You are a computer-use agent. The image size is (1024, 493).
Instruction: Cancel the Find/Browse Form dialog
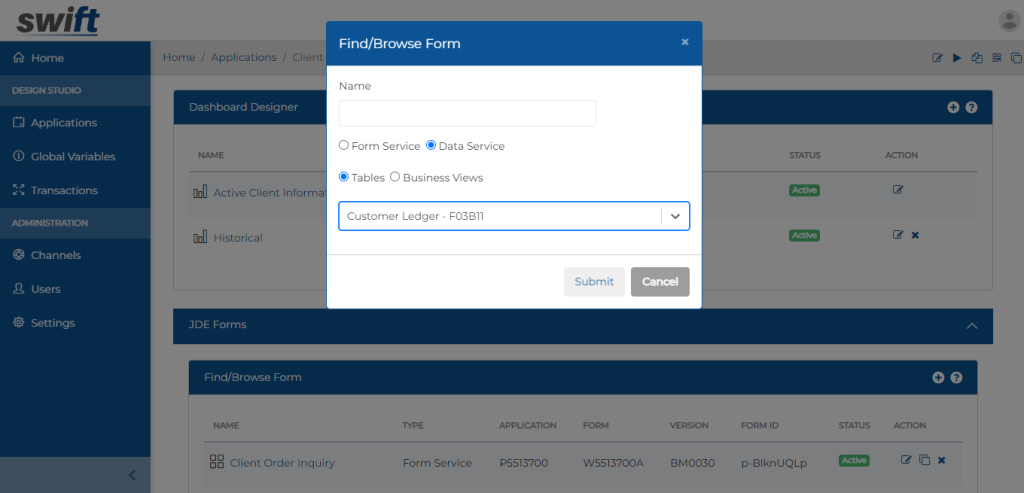660,282
